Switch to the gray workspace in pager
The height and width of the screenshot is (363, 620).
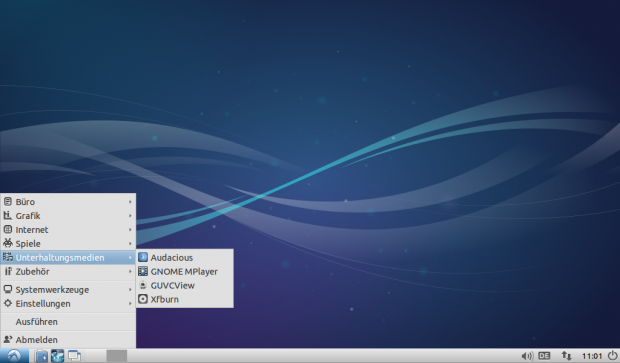pyautogui.click(x=117, y=356)
